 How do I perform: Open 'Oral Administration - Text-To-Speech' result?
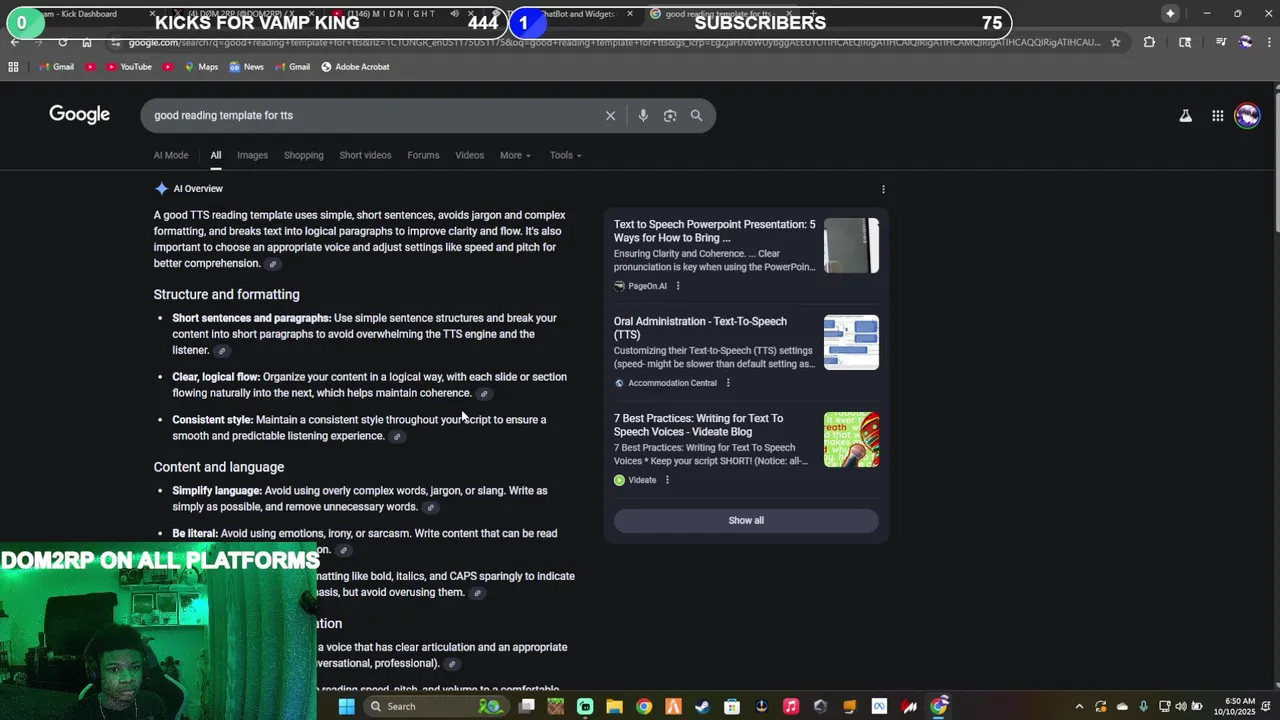click(x=700, y=328)
